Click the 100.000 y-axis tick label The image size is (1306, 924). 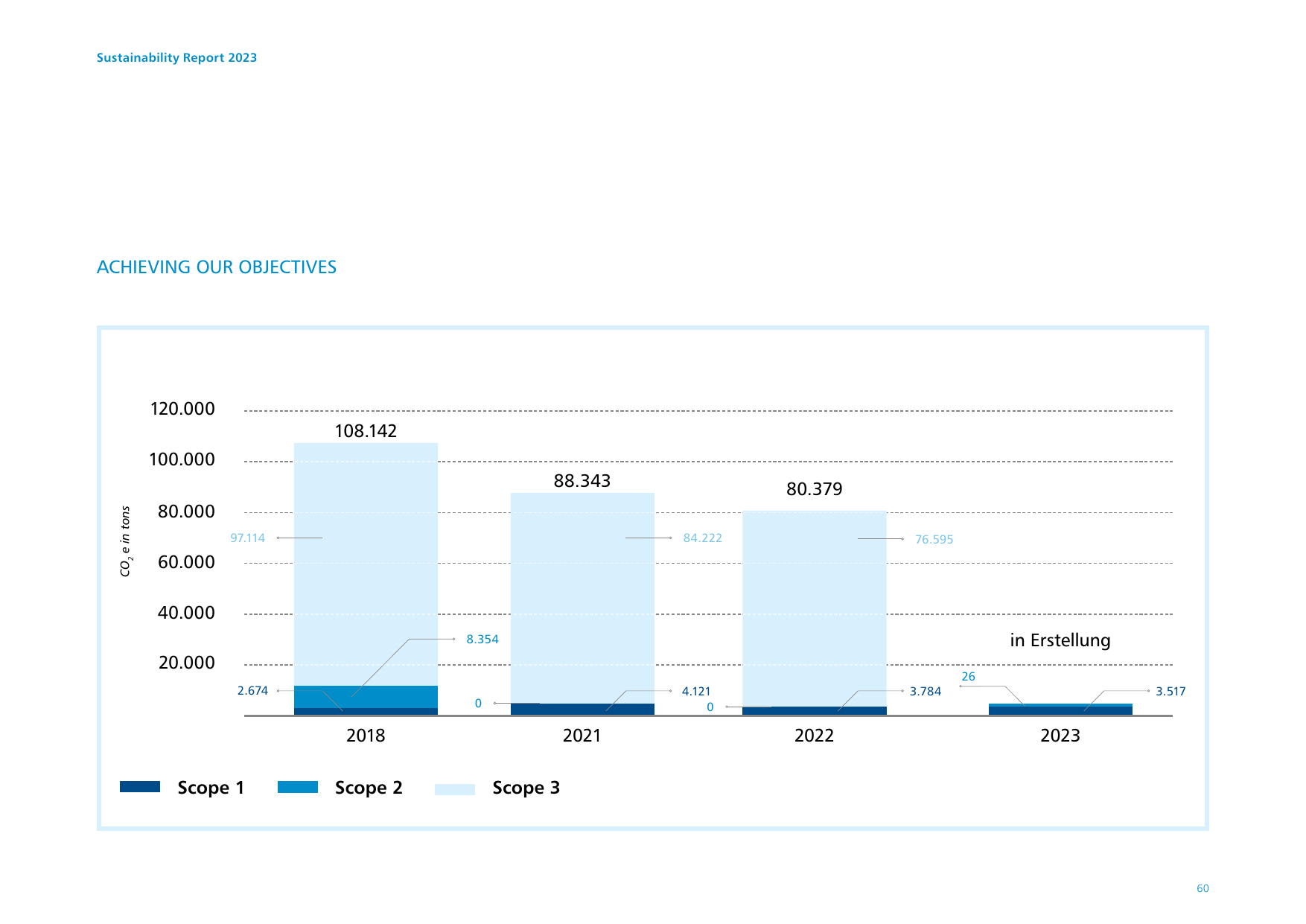[x=182, y=459]
